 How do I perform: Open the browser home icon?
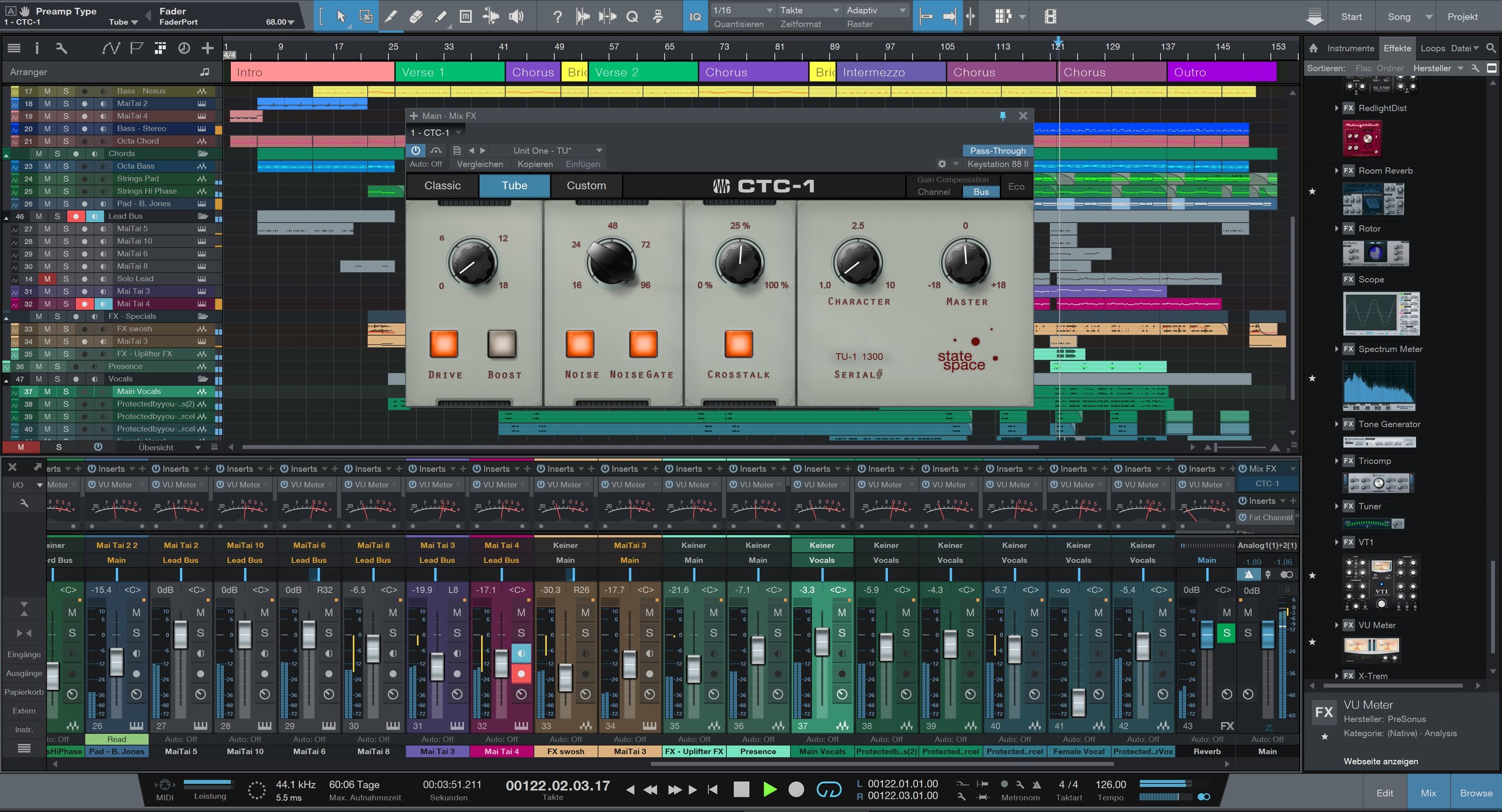pos(1313,48)
